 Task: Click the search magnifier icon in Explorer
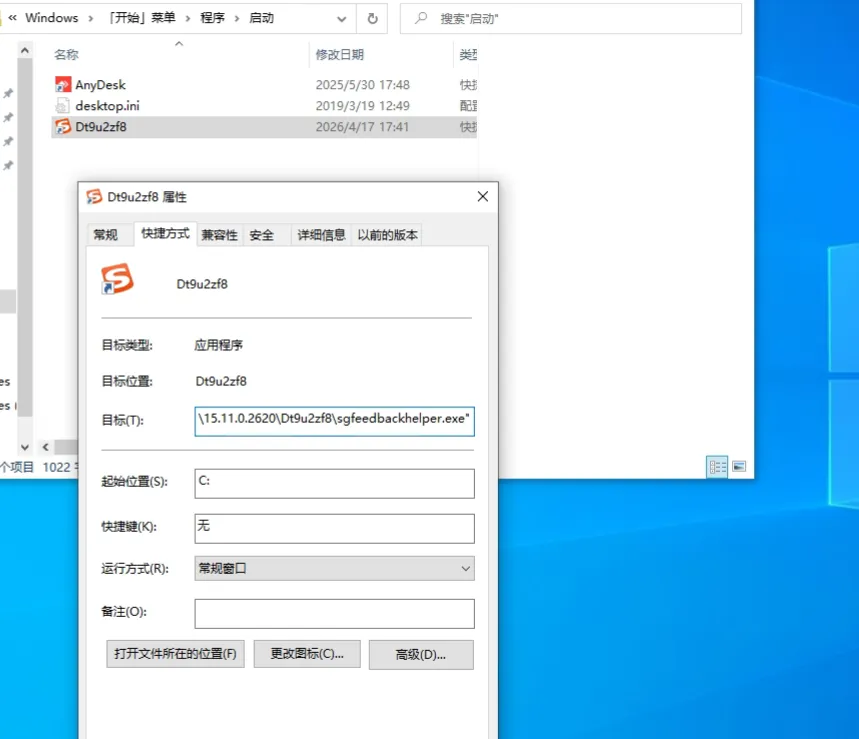[421, 18]
